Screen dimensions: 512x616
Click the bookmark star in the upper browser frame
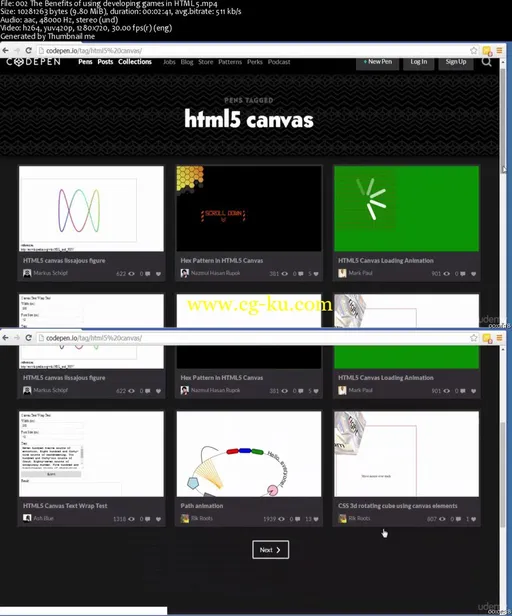[474, 50]
